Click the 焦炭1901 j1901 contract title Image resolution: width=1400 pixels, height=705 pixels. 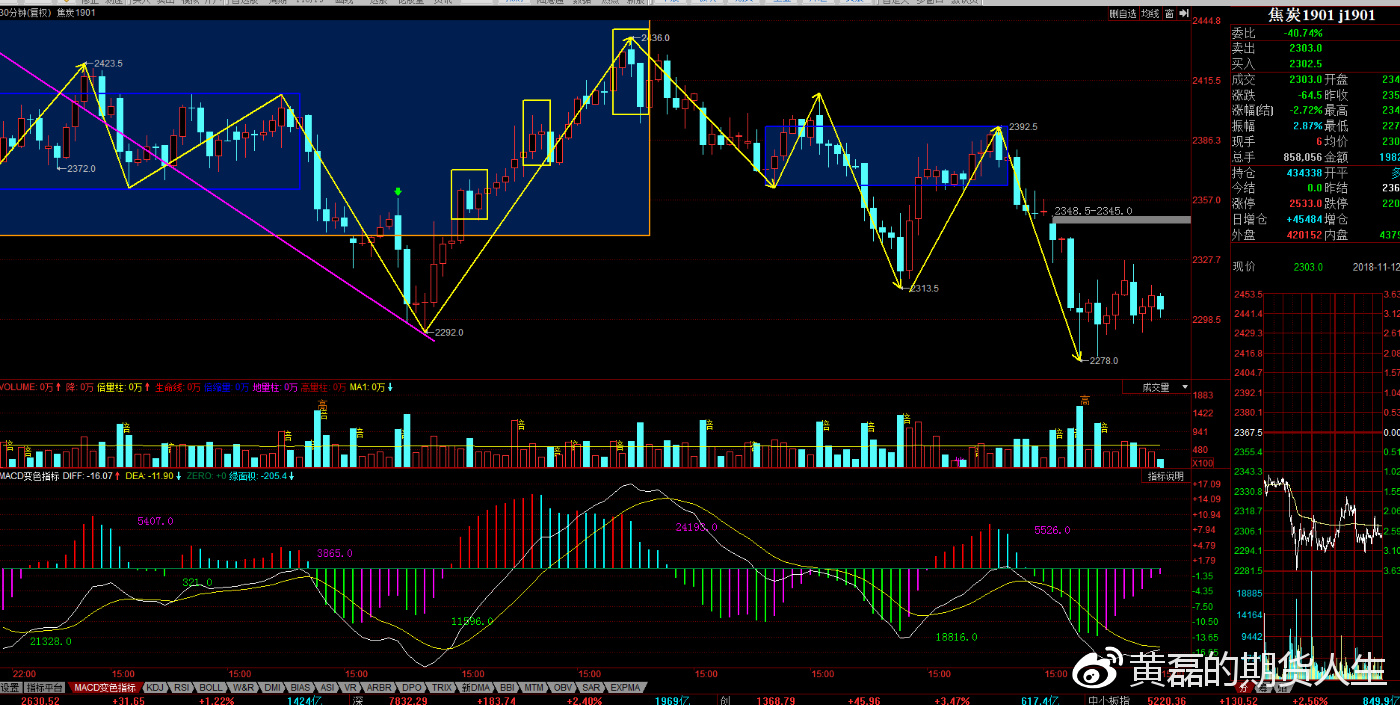pos(1321,15)
